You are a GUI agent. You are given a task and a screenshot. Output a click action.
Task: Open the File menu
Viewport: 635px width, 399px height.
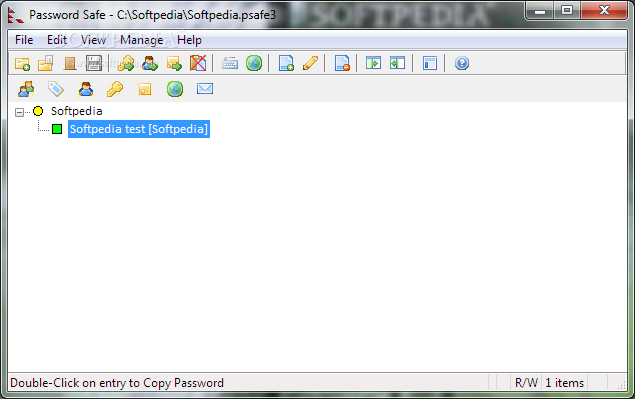(24, 40)
